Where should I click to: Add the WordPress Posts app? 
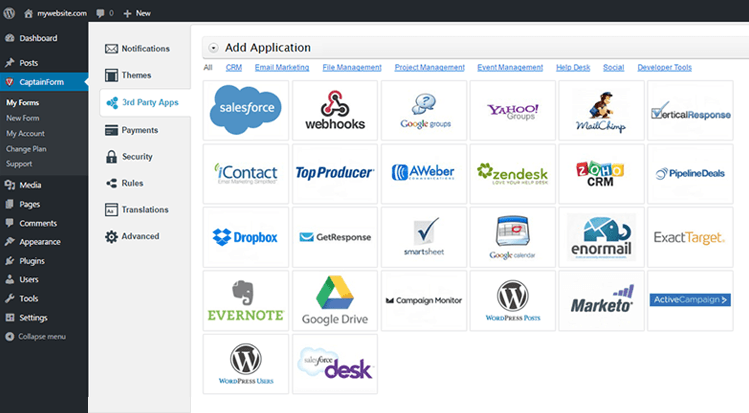pyautogui.click(x=513, y=301)
